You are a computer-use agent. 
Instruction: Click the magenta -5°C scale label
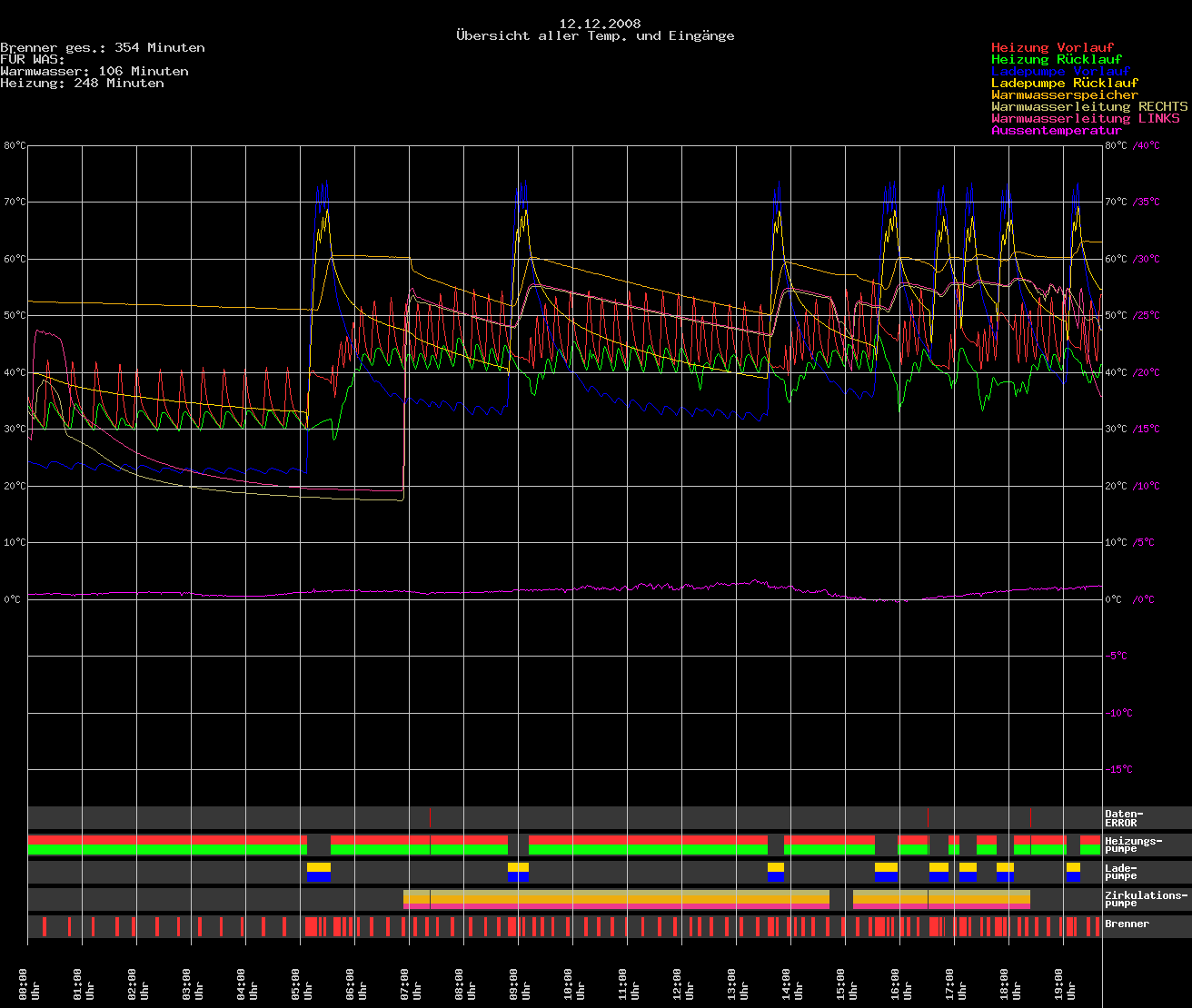1116,656
